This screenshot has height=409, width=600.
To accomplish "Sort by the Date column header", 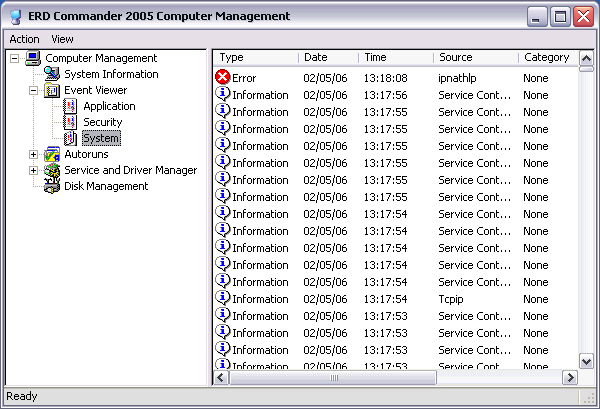I will coord(328,57).
